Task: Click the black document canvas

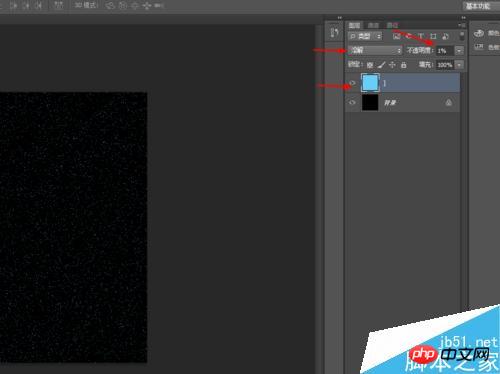Action: [x=73, y=227]
